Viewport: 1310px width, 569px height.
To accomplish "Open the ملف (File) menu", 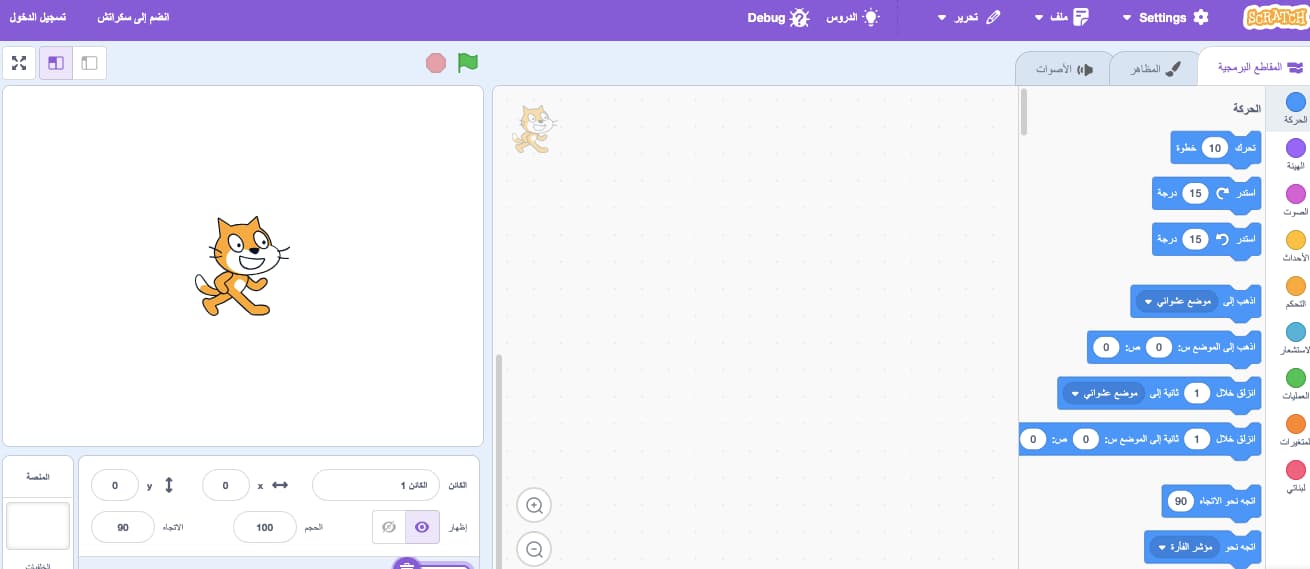I will pyautogui.click(x=1062, y=18).
